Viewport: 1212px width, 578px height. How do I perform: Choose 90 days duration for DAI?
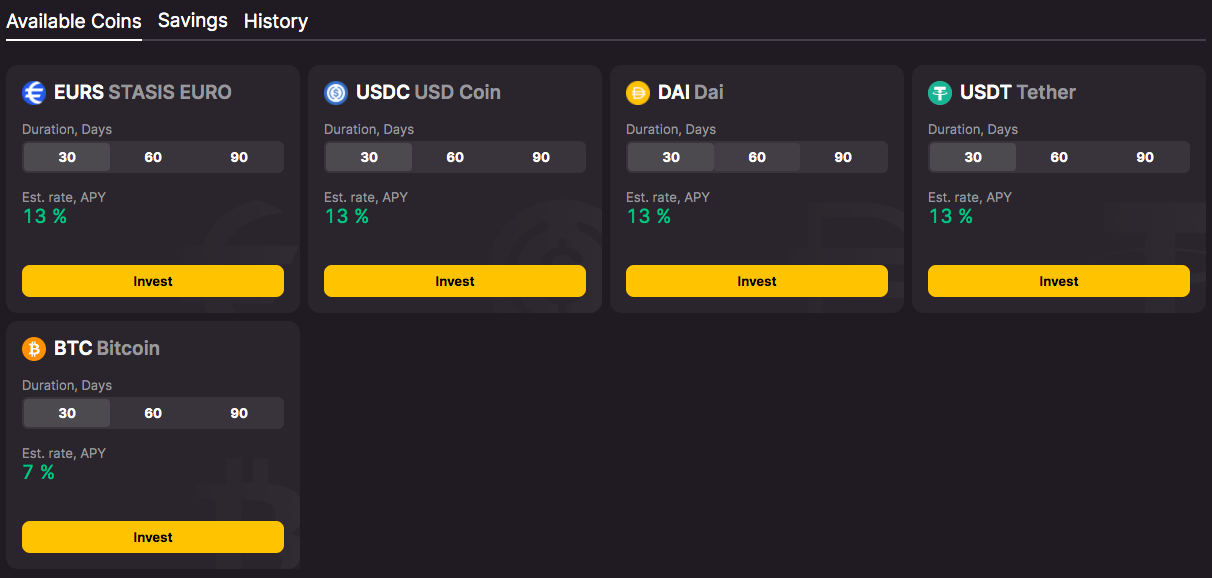click(843, 157)
